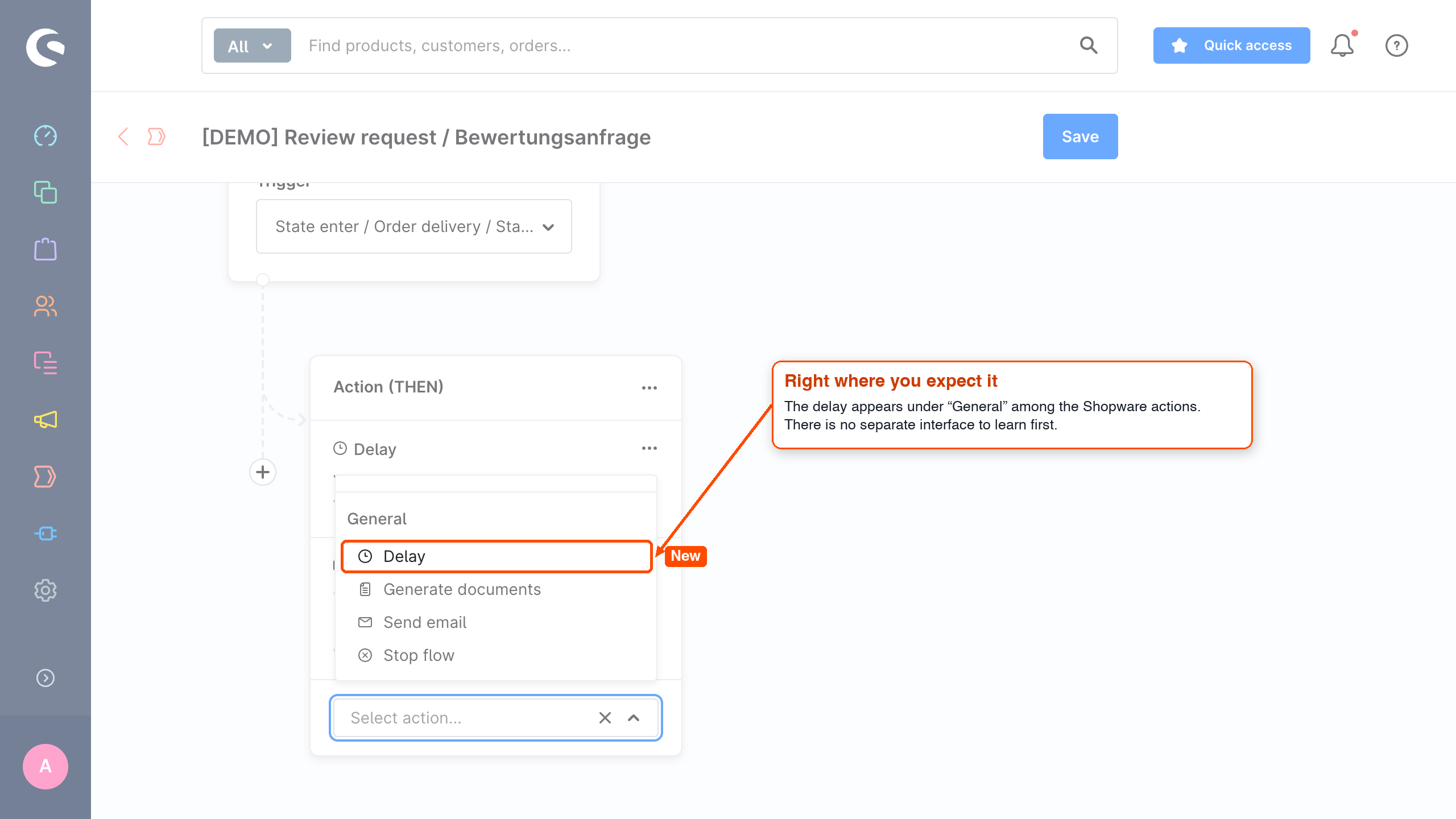Click the Action (THEN) heading
This screenshot has width=1456, height=819.
coord(388,387)
